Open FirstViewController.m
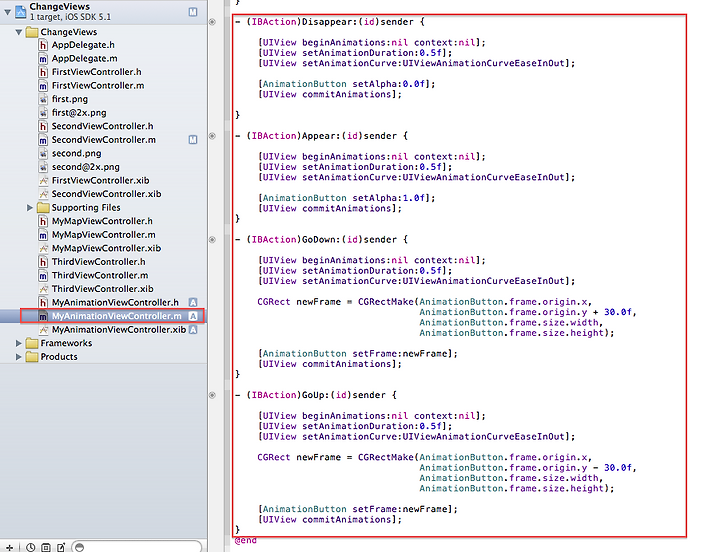This screenshot has width=720, height=552. 98,85
